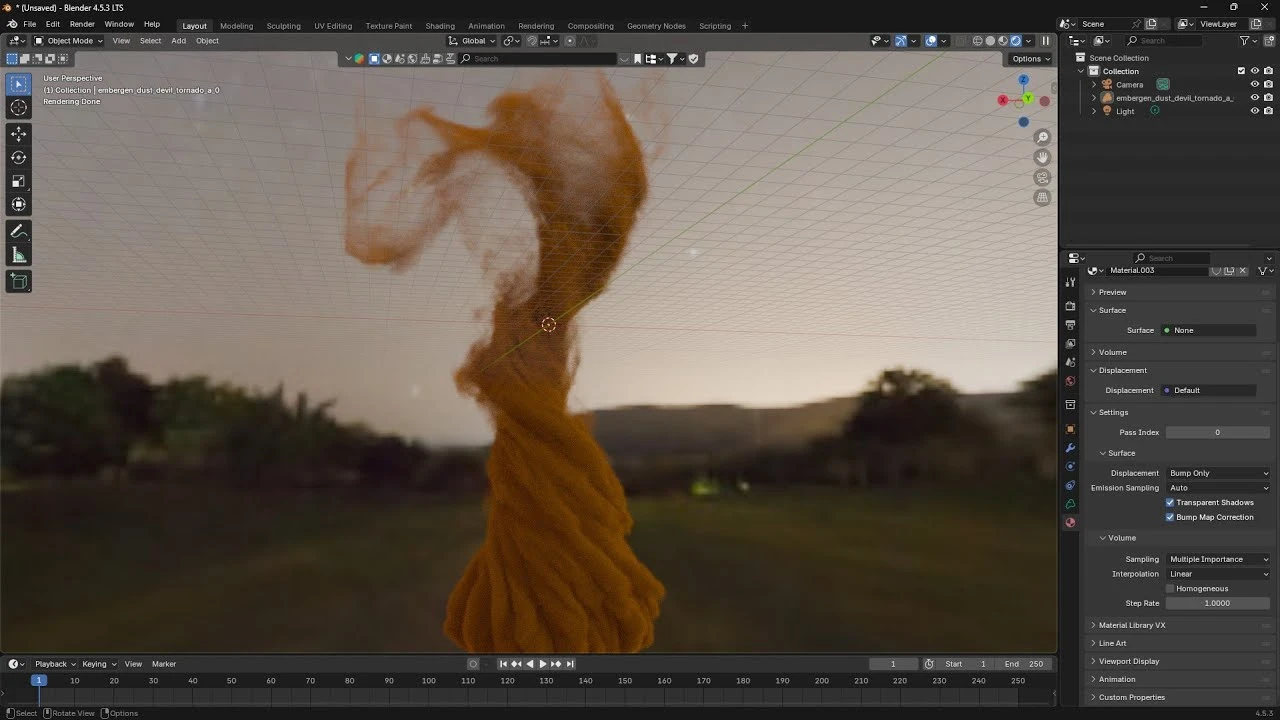Switch to the Shading workspace tab
The height and width of the screenshot is (720, 1280).
pyautogui.click(x=440, y=26)
